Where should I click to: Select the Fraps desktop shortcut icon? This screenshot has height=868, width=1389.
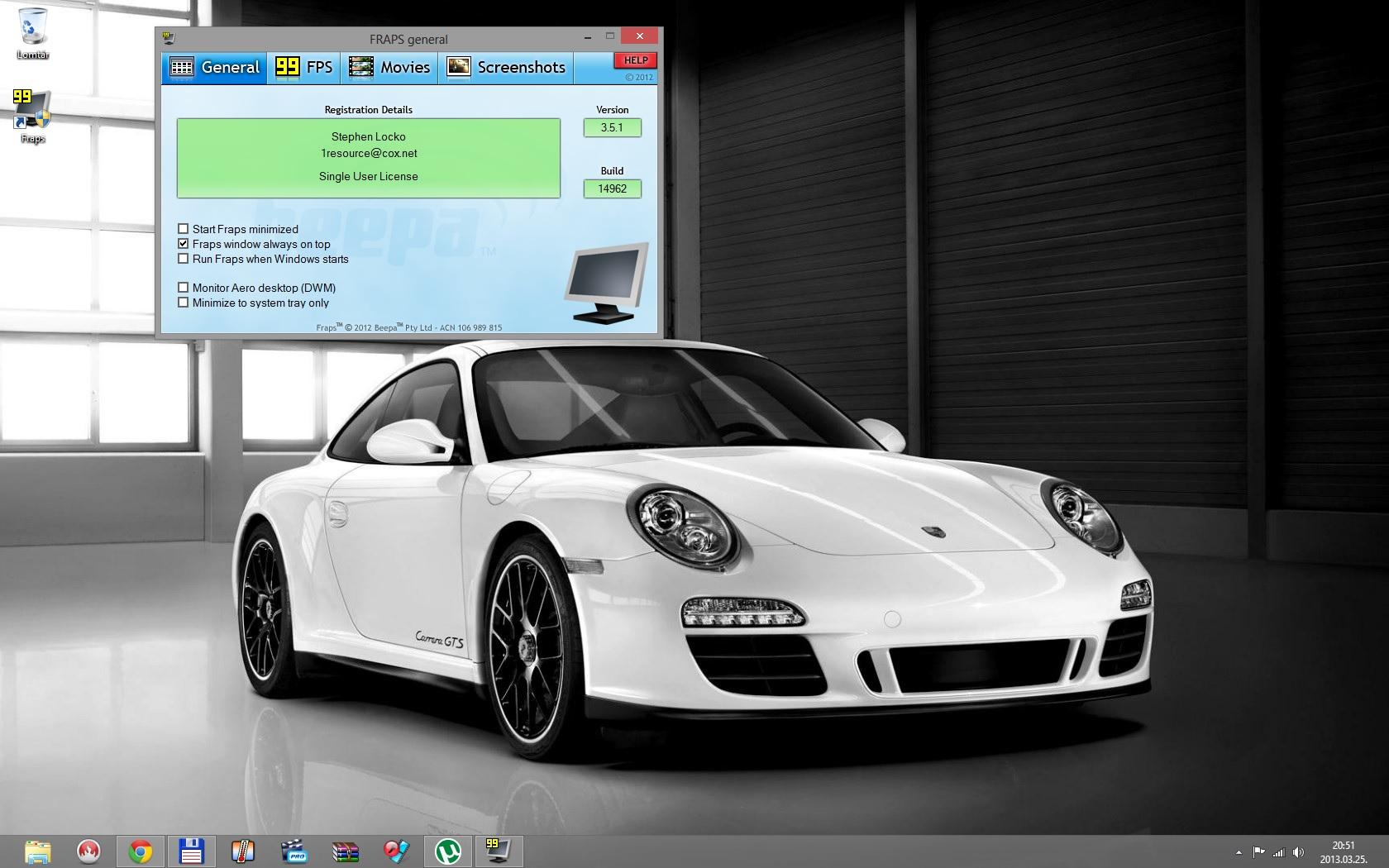coord(32,117)
